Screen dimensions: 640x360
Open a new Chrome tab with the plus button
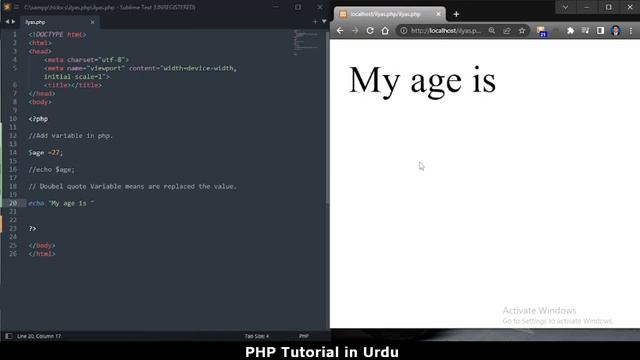456,14
